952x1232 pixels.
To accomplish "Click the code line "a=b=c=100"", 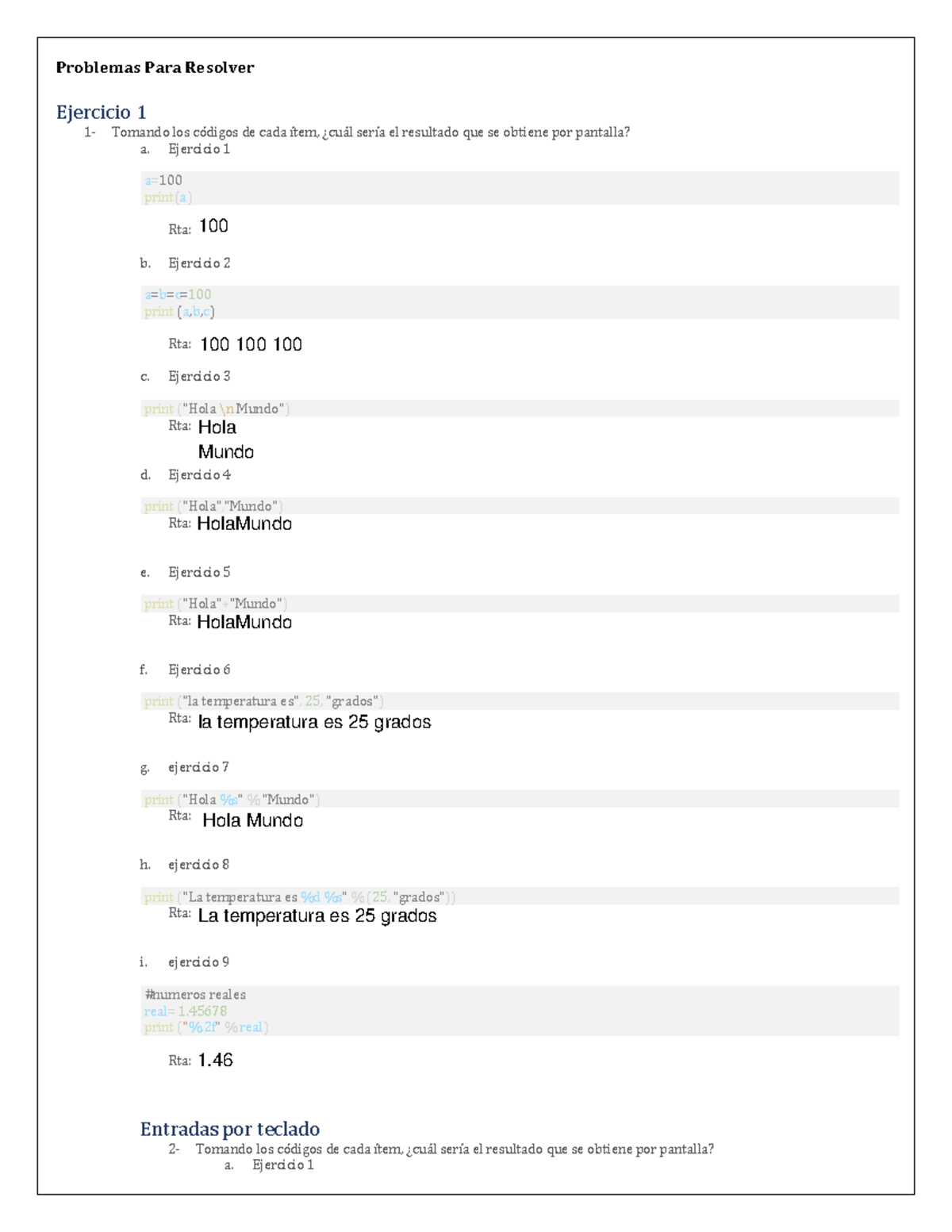I will (x=178, y=294).
